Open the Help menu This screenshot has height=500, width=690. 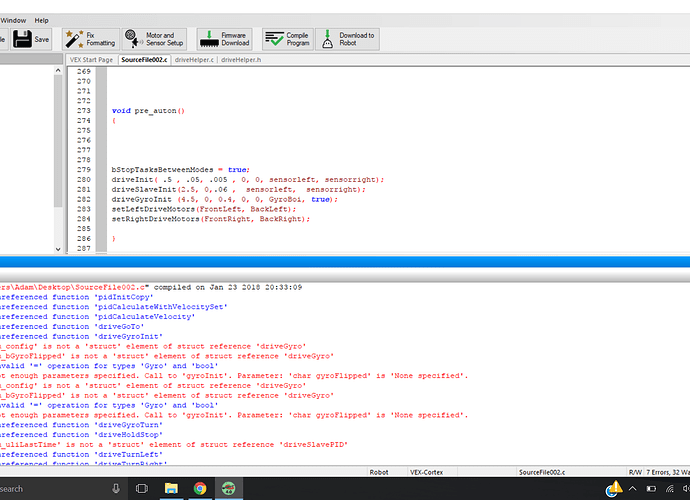[41, 20]
